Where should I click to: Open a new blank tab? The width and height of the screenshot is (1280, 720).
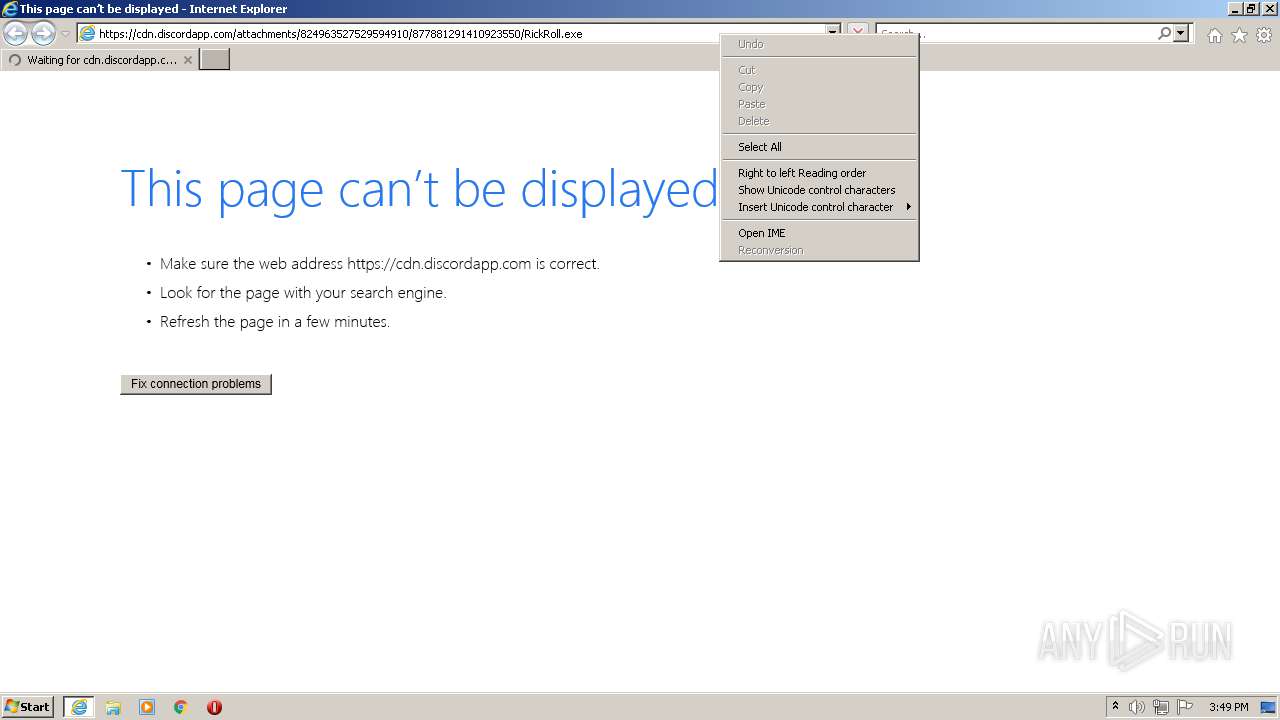[x=215, y=60]
